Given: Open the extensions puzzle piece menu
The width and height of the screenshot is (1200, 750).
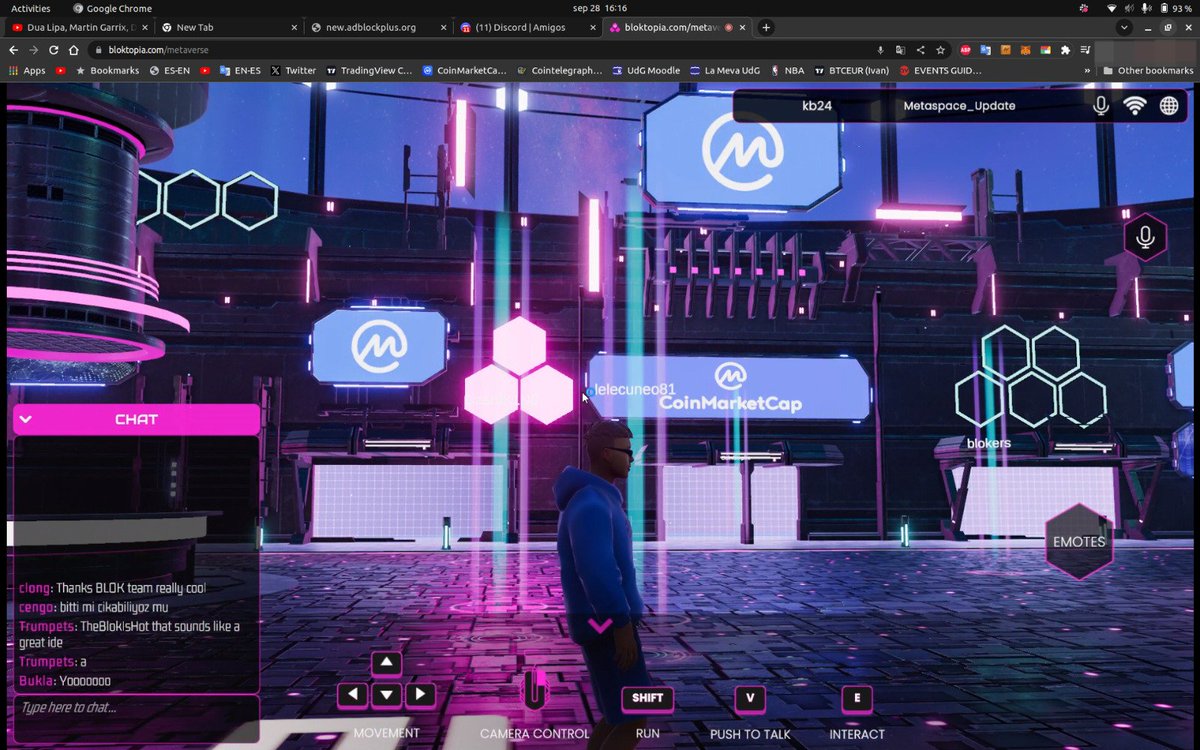Looking at the screenshot, I should coord(1066,49).
